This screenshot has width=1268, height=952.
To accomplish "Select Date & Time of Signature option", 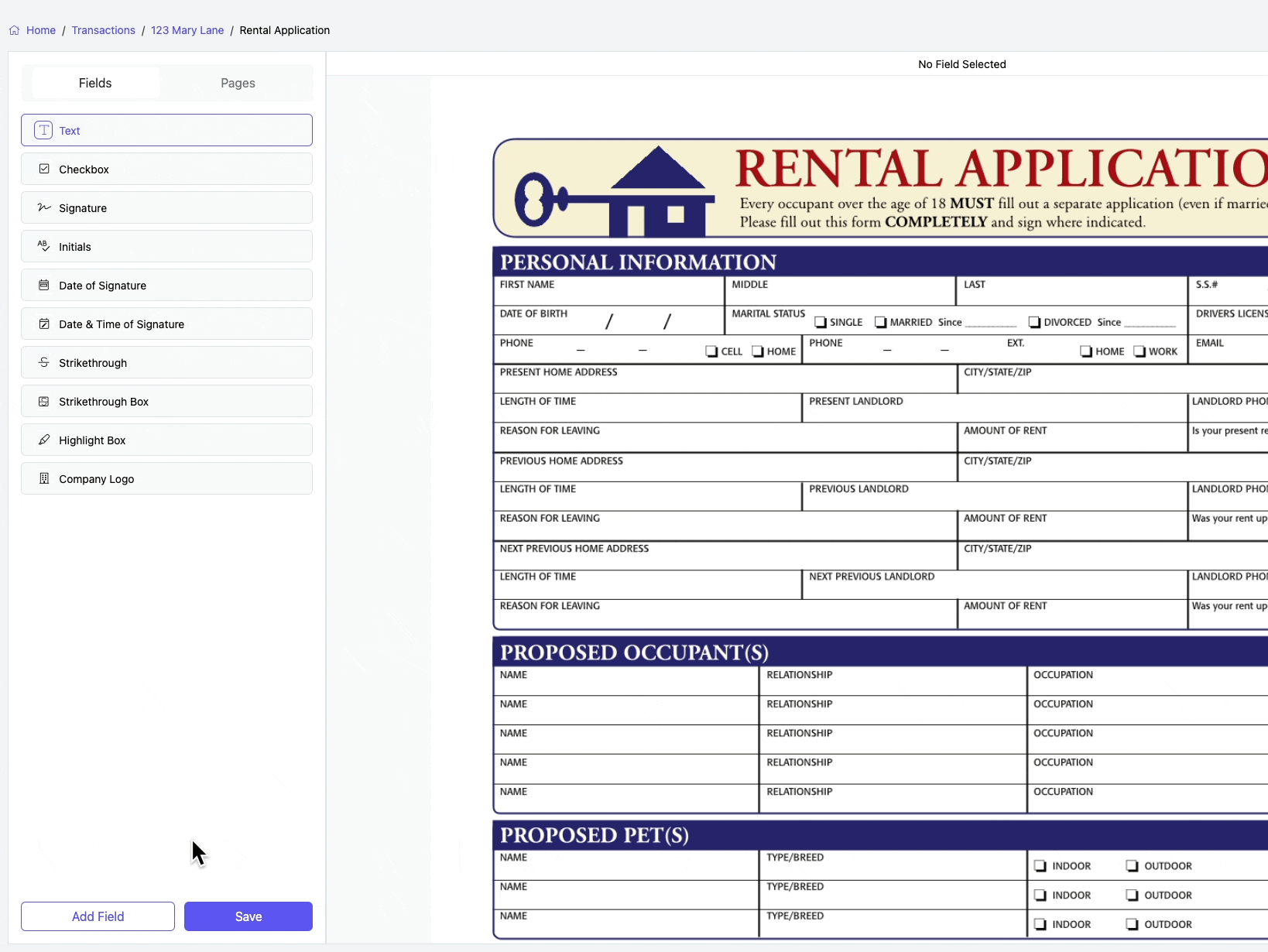I will click(166, 324).
